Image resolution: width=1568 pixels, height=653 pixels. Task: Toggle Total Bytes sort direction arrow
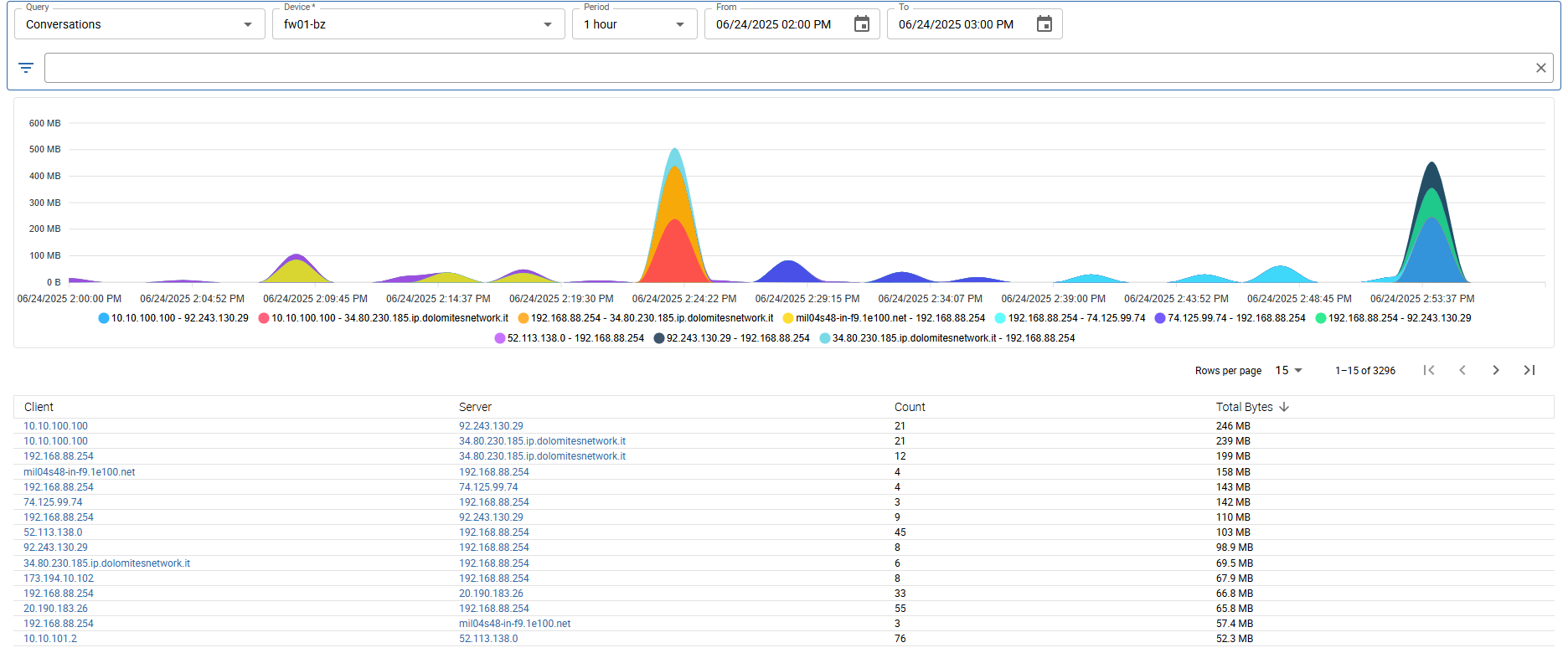pyautogui.click(x=1284, y=407)
